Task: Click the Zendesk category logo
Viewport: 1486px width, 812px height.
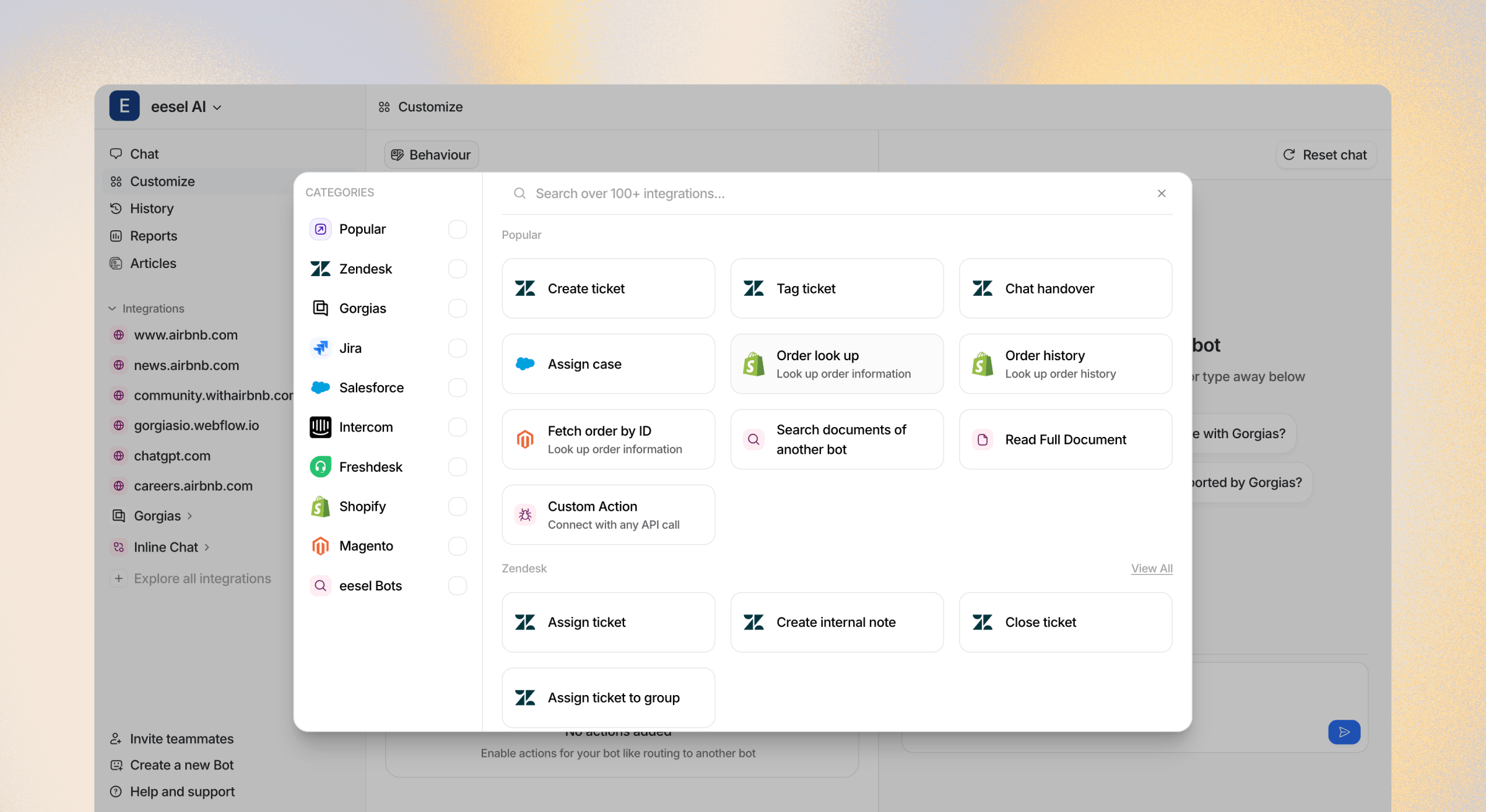Action: [320, 269]
